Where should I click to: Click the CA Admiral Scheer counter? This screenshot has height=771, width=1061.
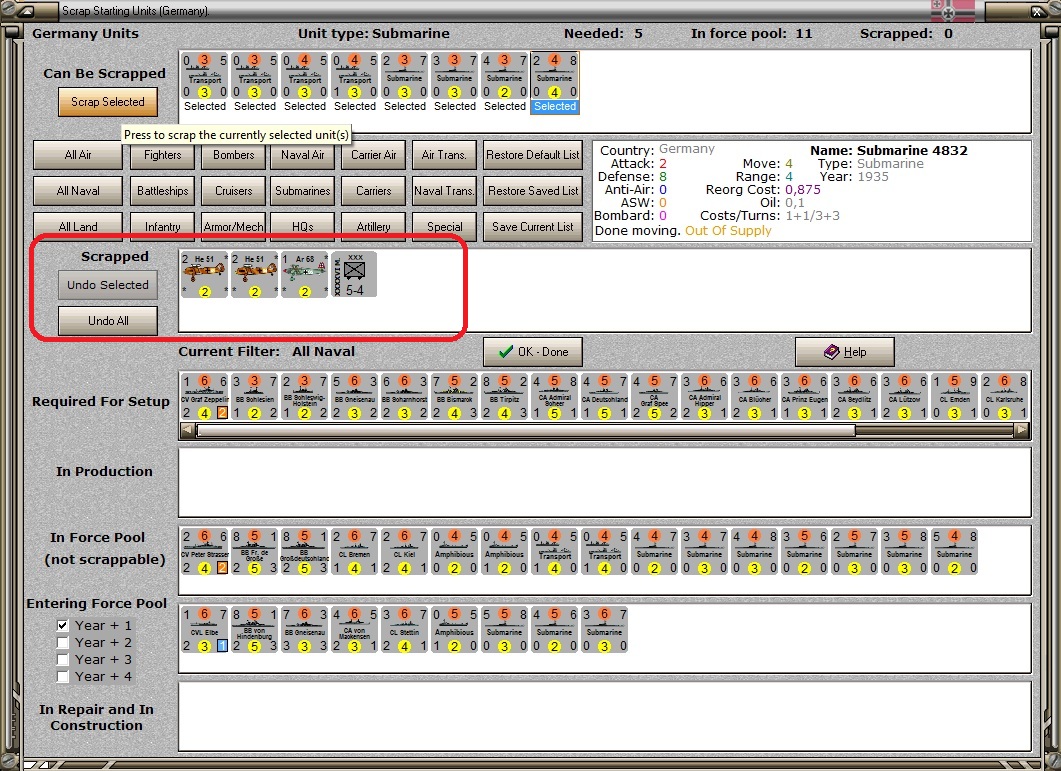pos(555,397)
